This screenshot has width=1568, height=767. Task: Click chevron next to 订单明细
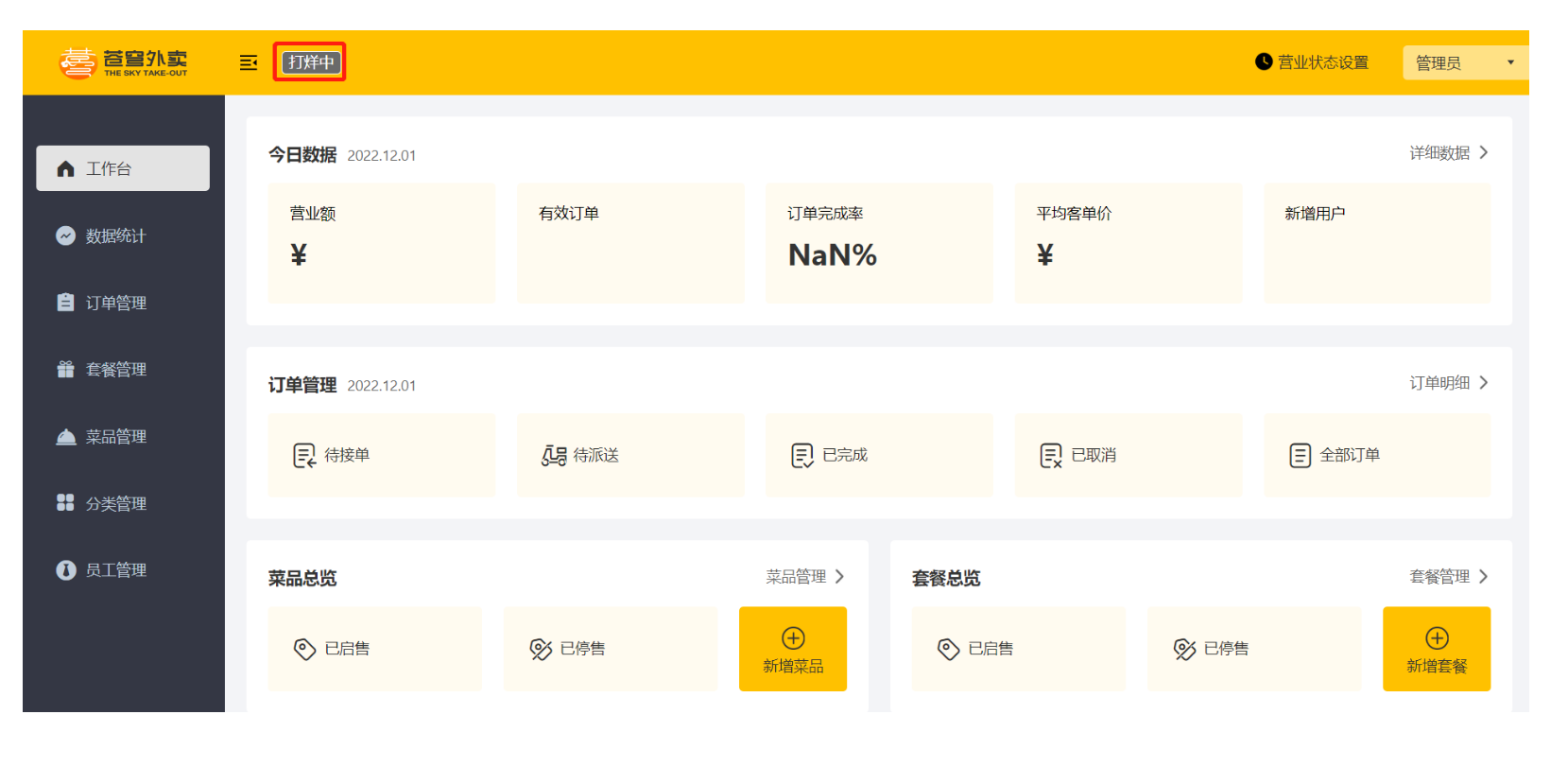[1484, 382]
